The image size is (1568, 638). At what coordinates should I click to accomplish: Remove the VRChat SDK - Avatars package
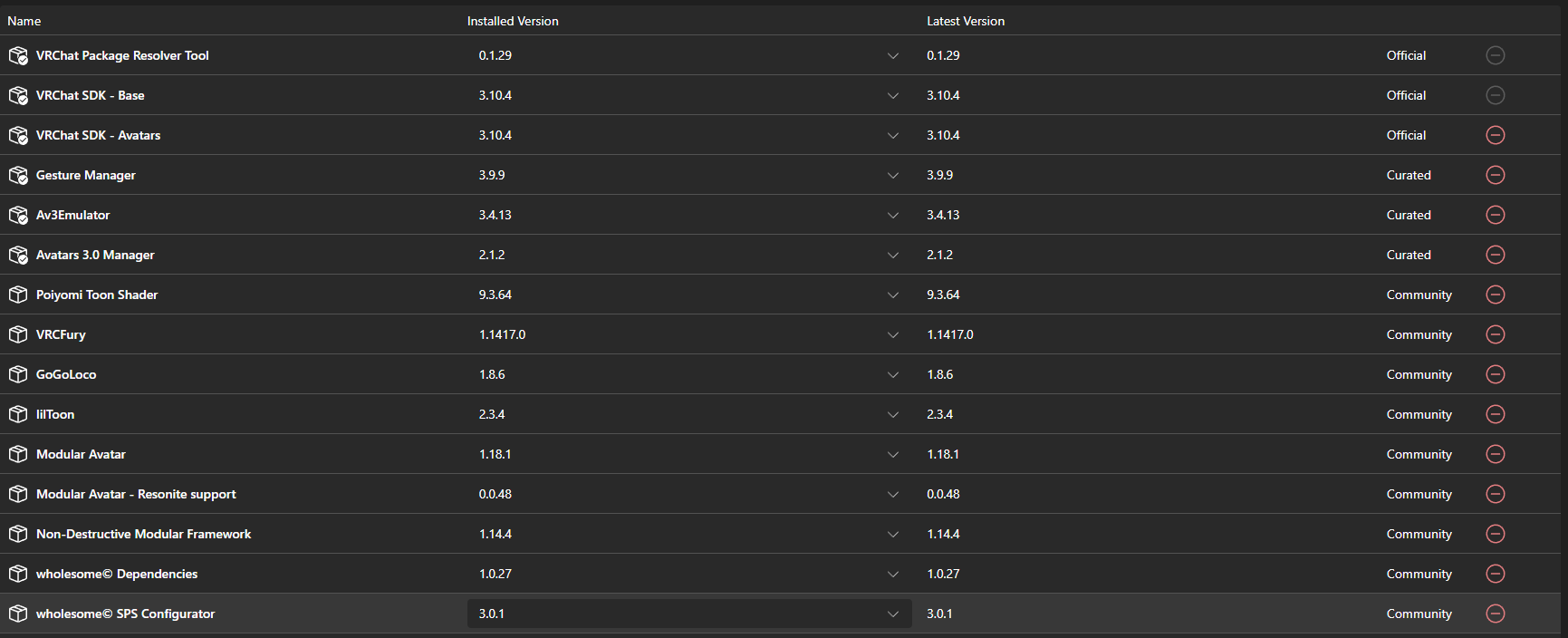pyautogui.click(x=1496, y=135)
